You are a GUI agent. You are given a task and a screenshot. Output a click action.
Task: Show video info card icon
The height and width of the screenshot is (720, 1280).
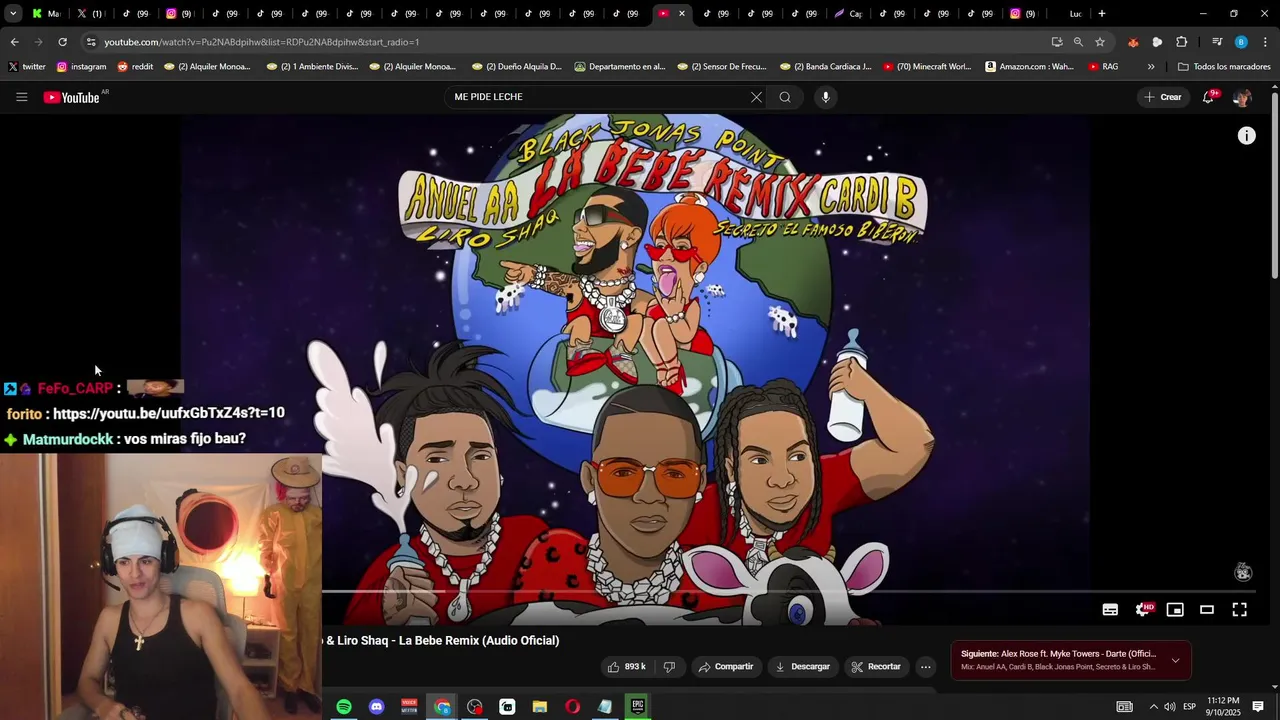coord(1246,136)
